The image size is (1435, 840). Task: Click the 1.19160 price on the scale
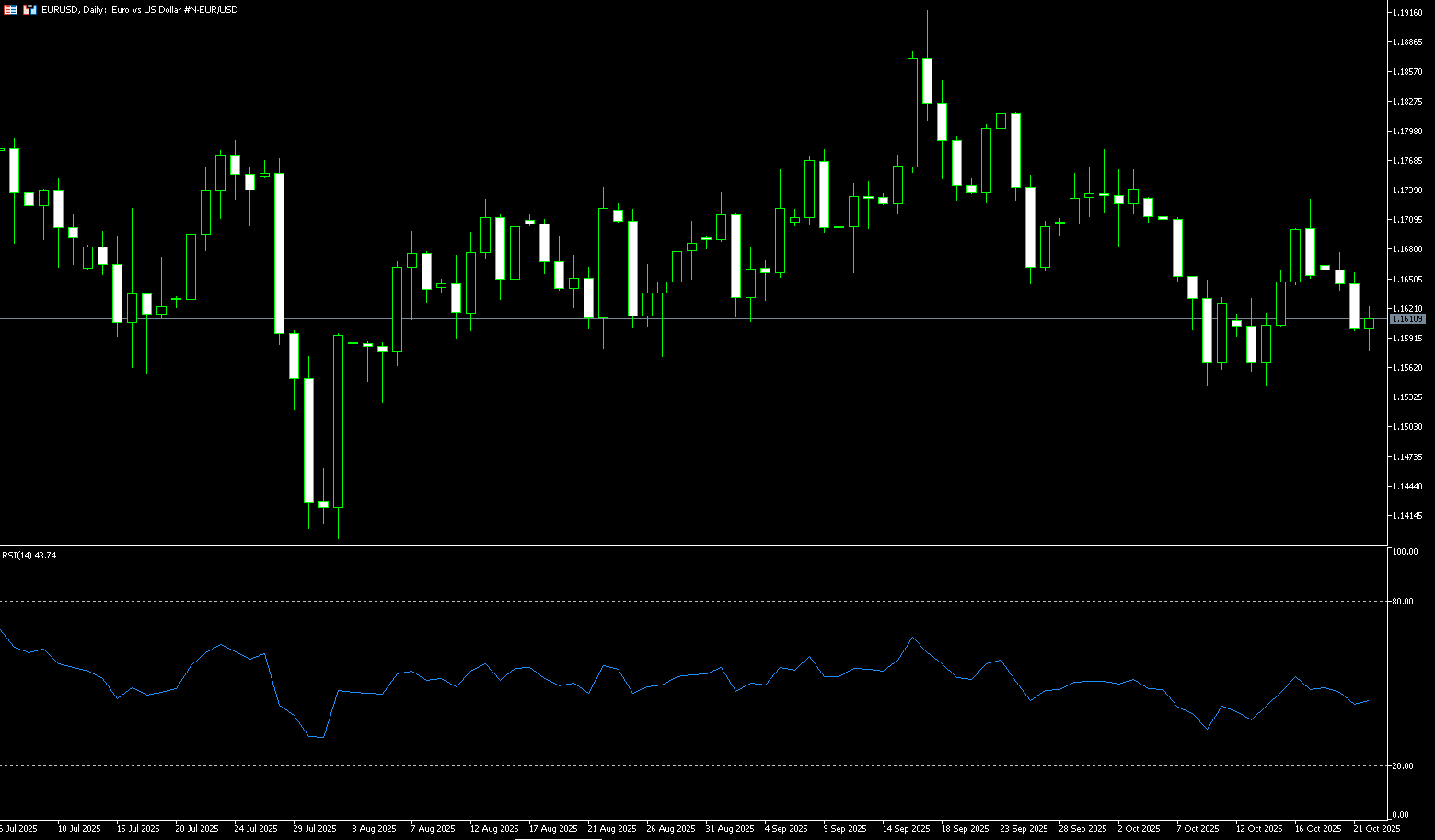pos(1406,12)
